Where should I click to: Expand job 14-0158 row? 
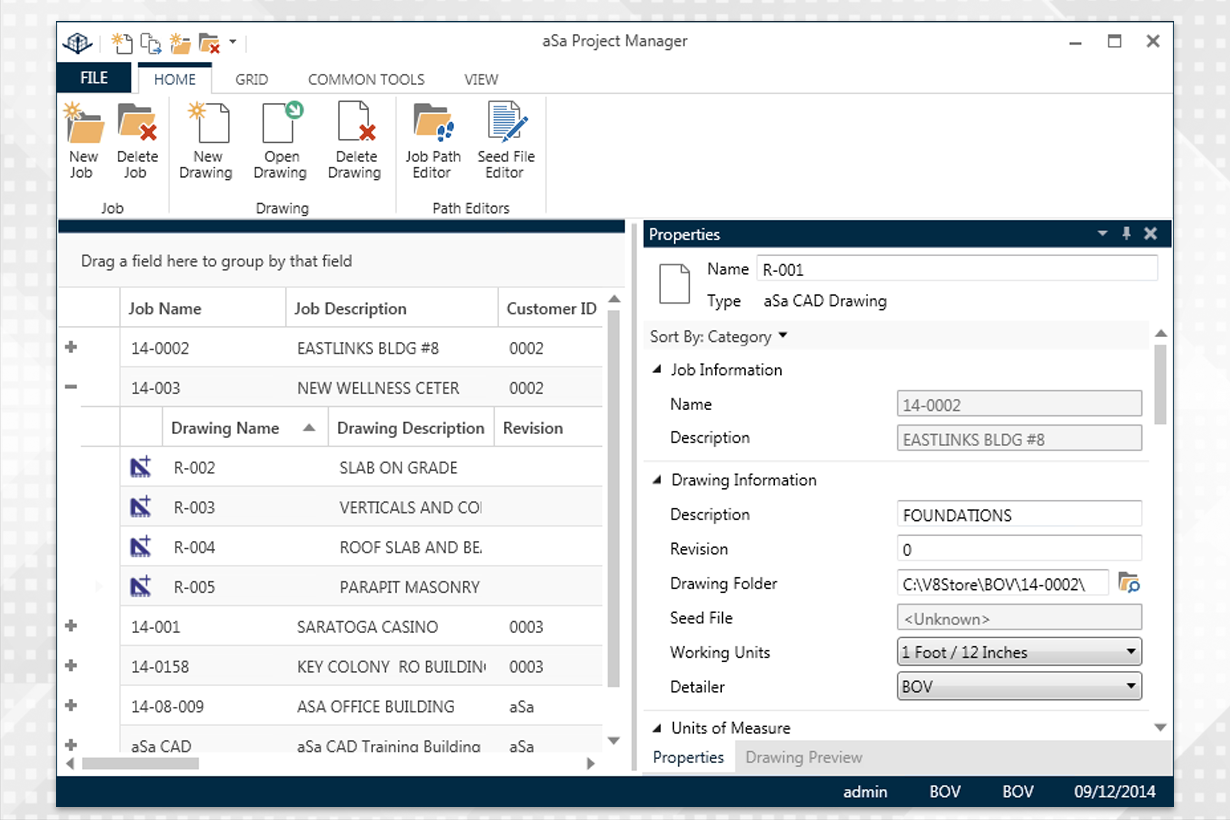[x=71, y=666]
